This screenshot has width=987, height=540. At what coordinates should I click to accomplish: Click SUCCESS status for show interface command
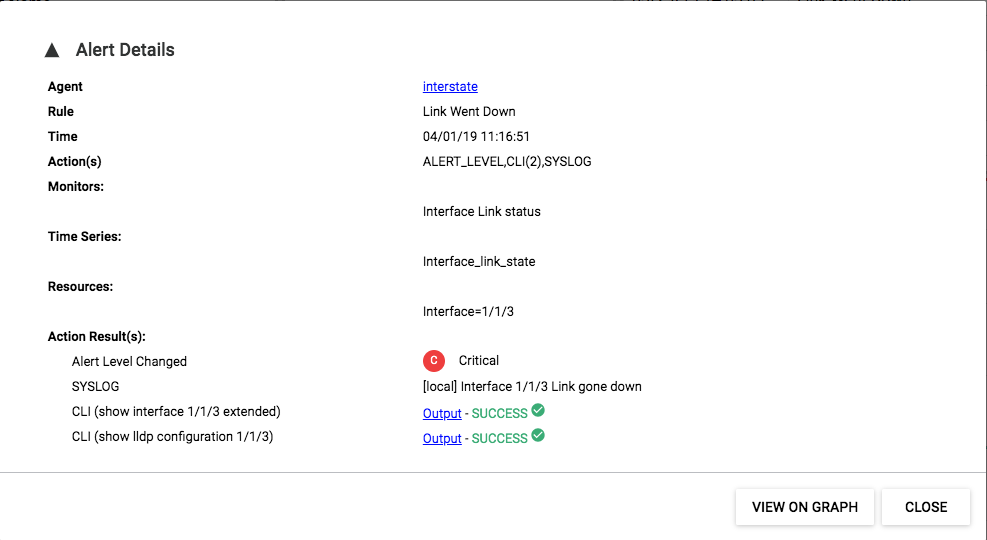point(499,413)
